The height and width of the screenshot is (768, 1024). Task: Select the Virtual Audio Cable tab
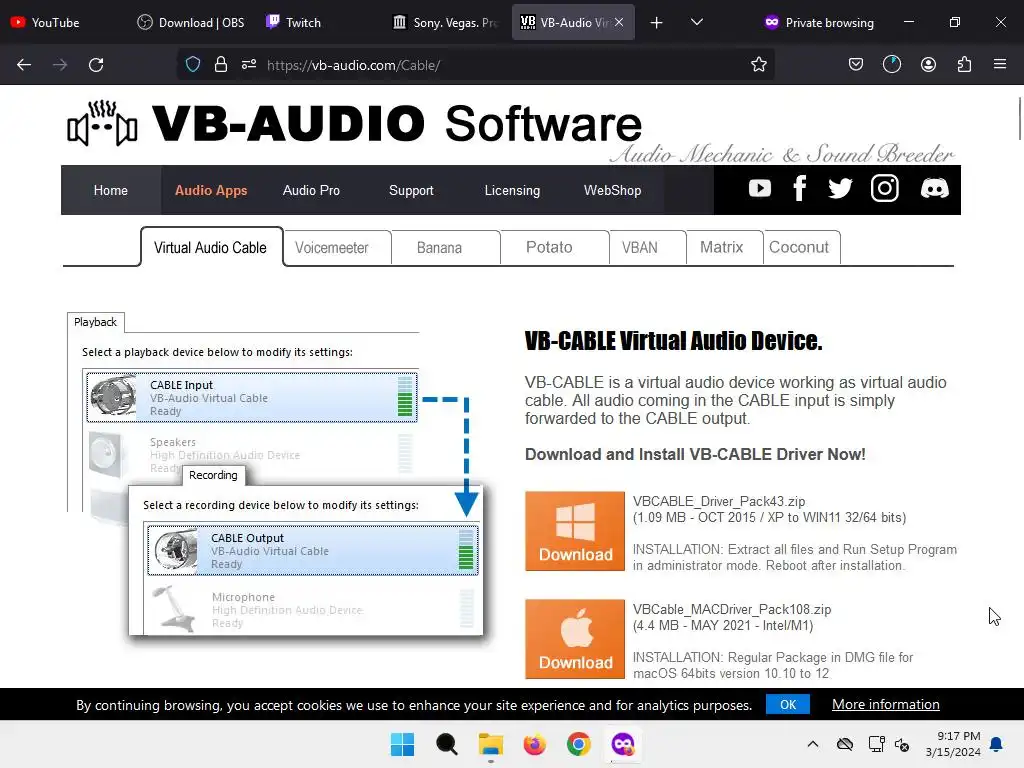point(210,248)
